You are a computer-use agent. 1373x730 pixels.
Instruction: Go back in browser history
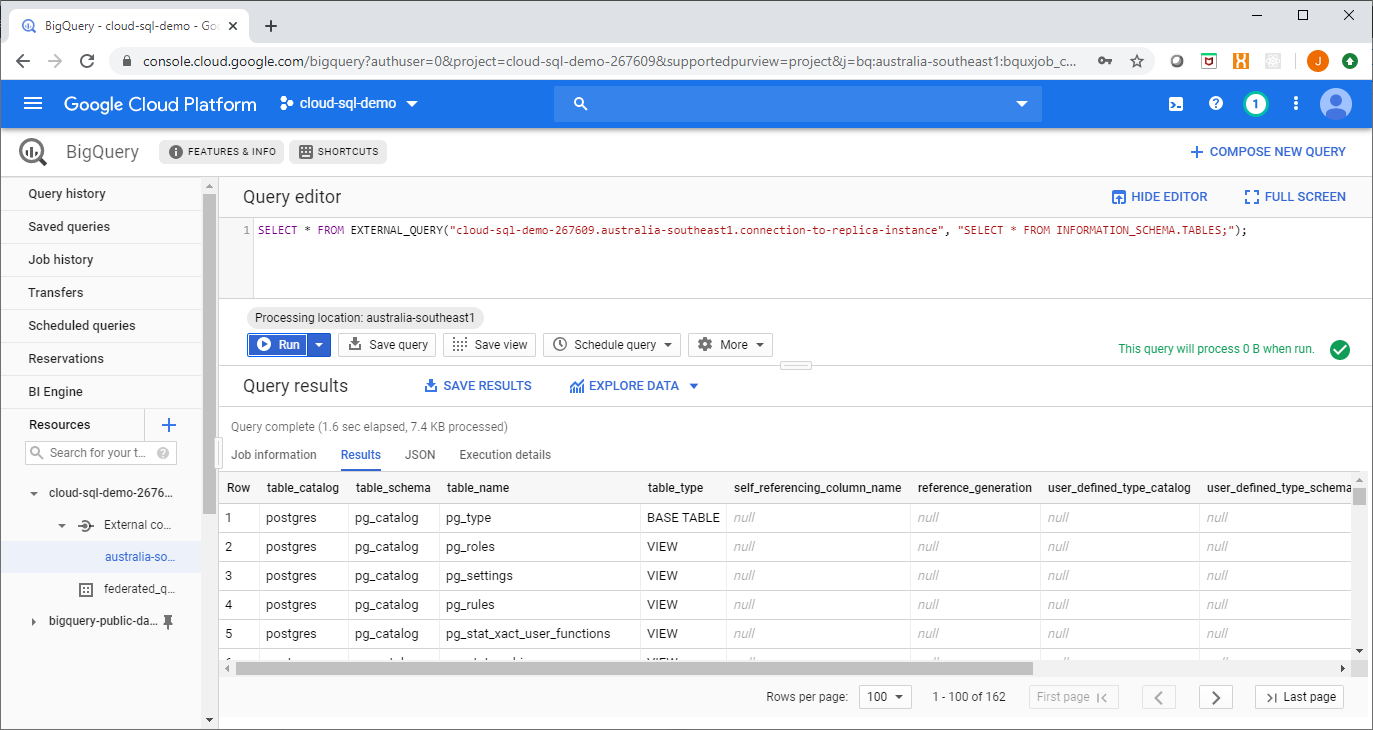click(x=23, y=61)
